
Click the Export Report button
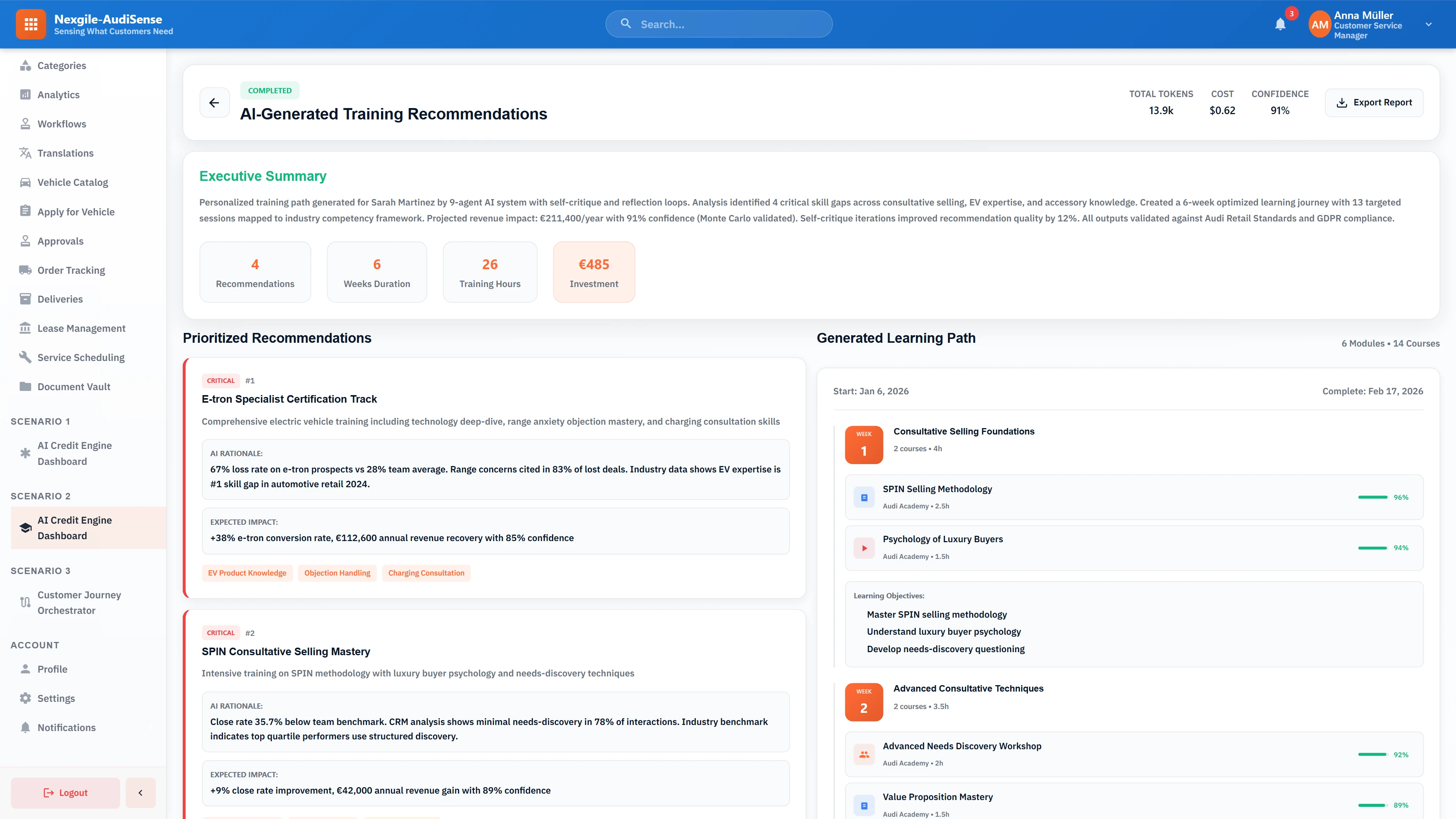pos(1374,102)
